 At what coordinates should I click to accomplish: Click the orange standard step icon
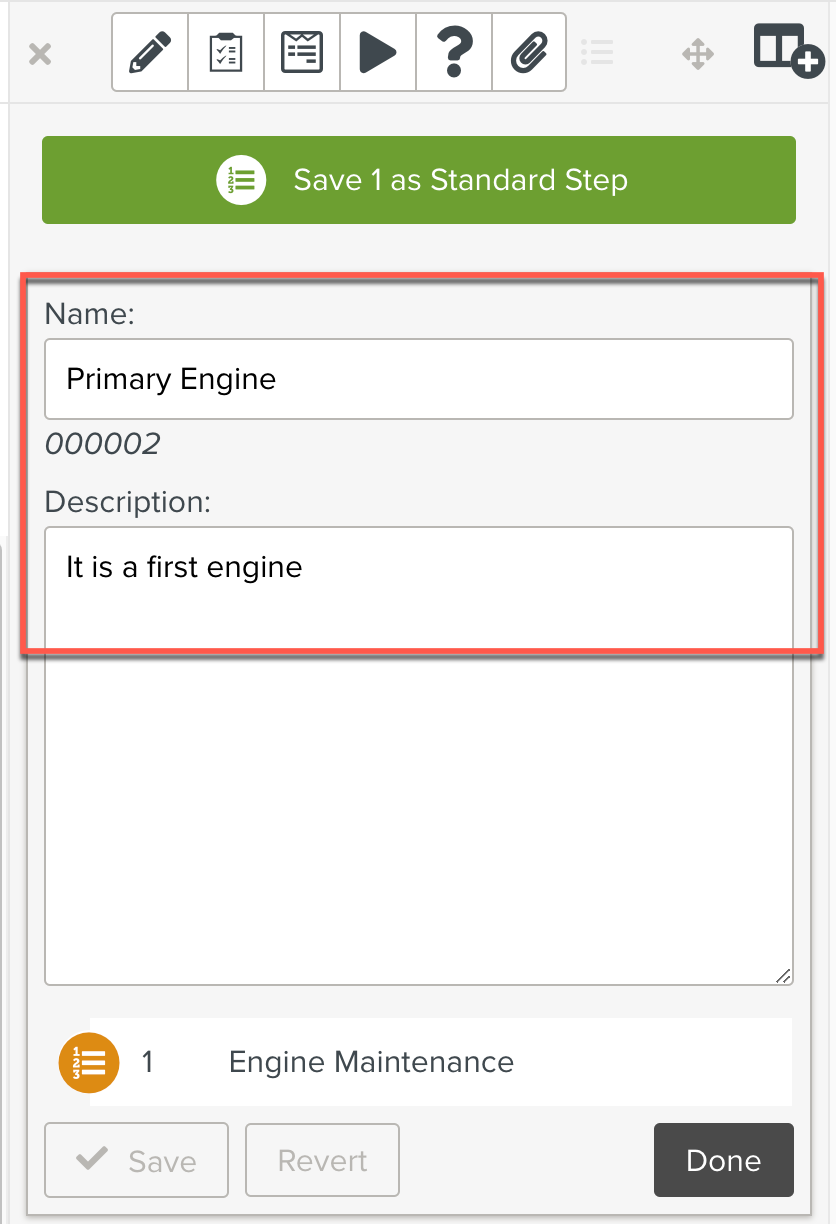89,1062
